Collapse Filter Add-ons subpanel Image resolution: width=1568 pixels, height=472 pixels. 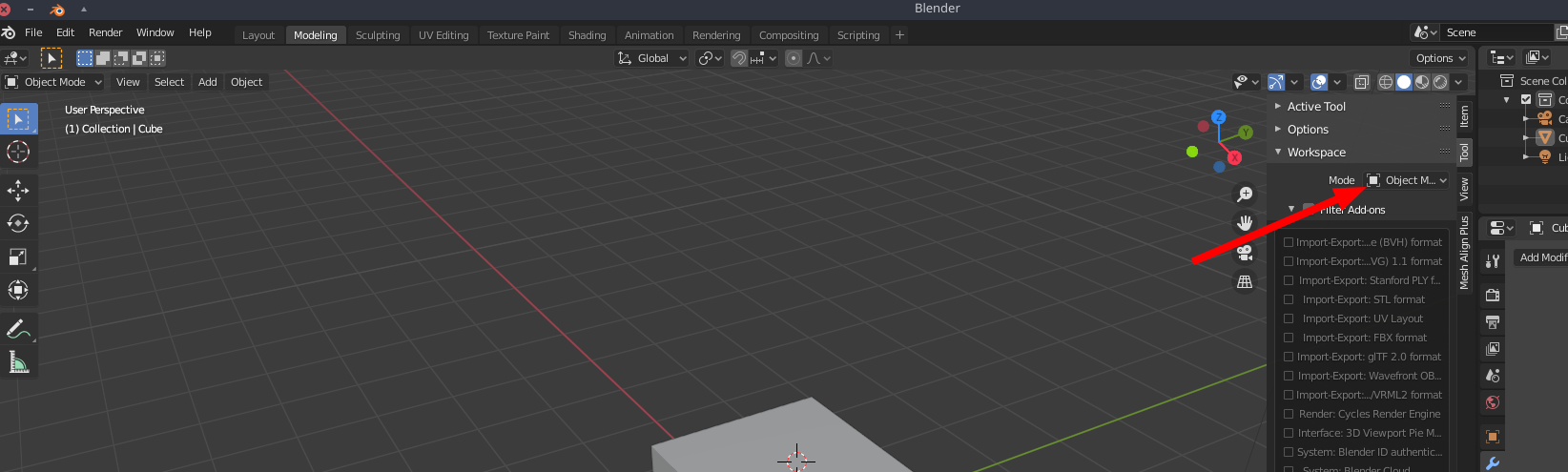1291,209
